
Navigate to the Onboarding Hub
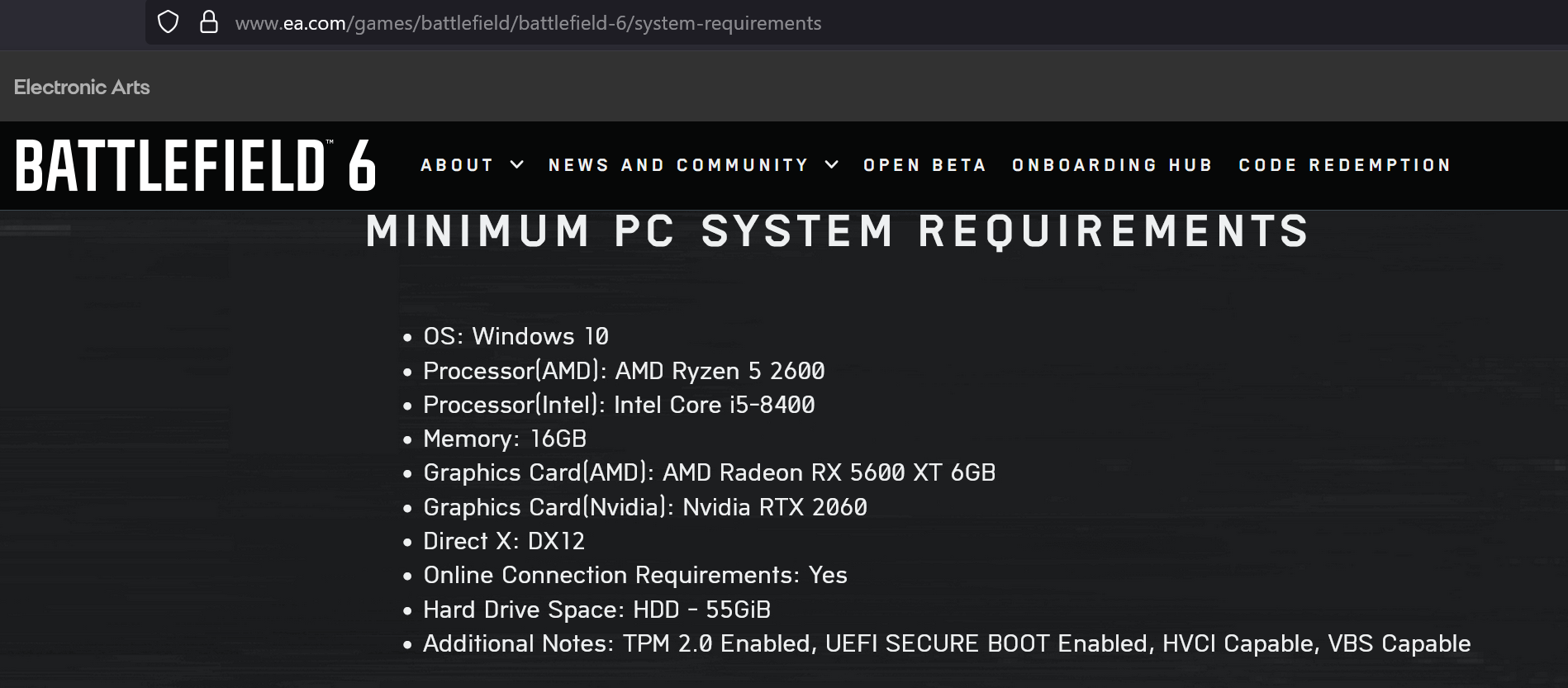pos(1112,165)
